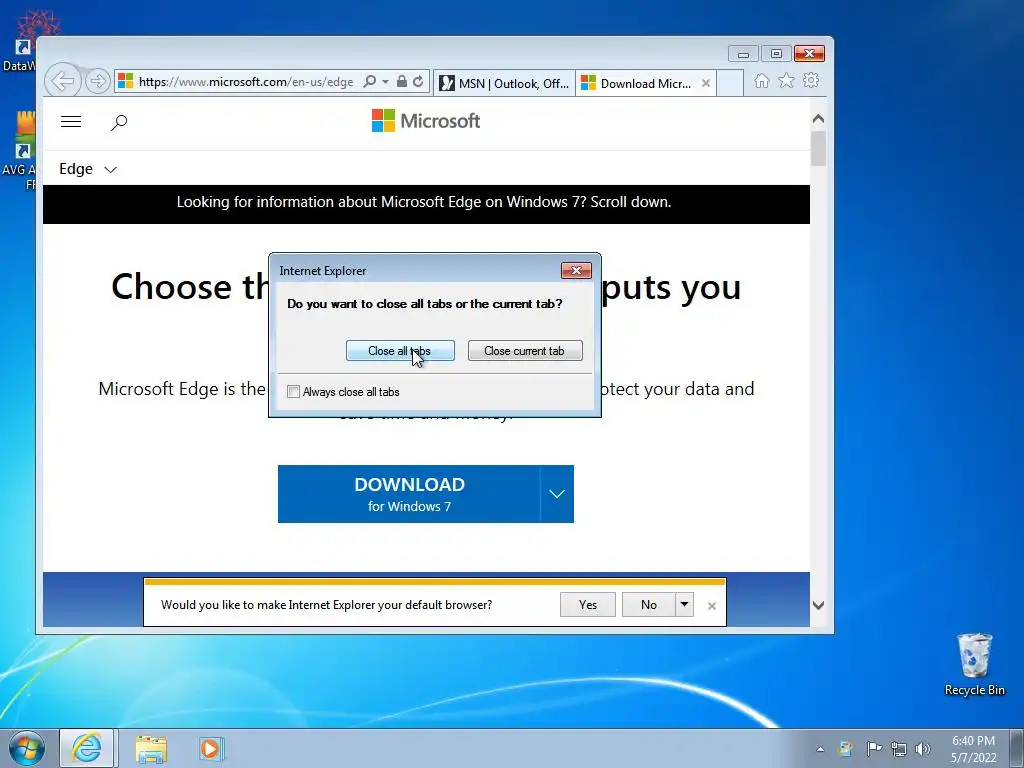Select the Download Microsoft Edge tab
Screen dimensions: 1024x768
point(638,84)
